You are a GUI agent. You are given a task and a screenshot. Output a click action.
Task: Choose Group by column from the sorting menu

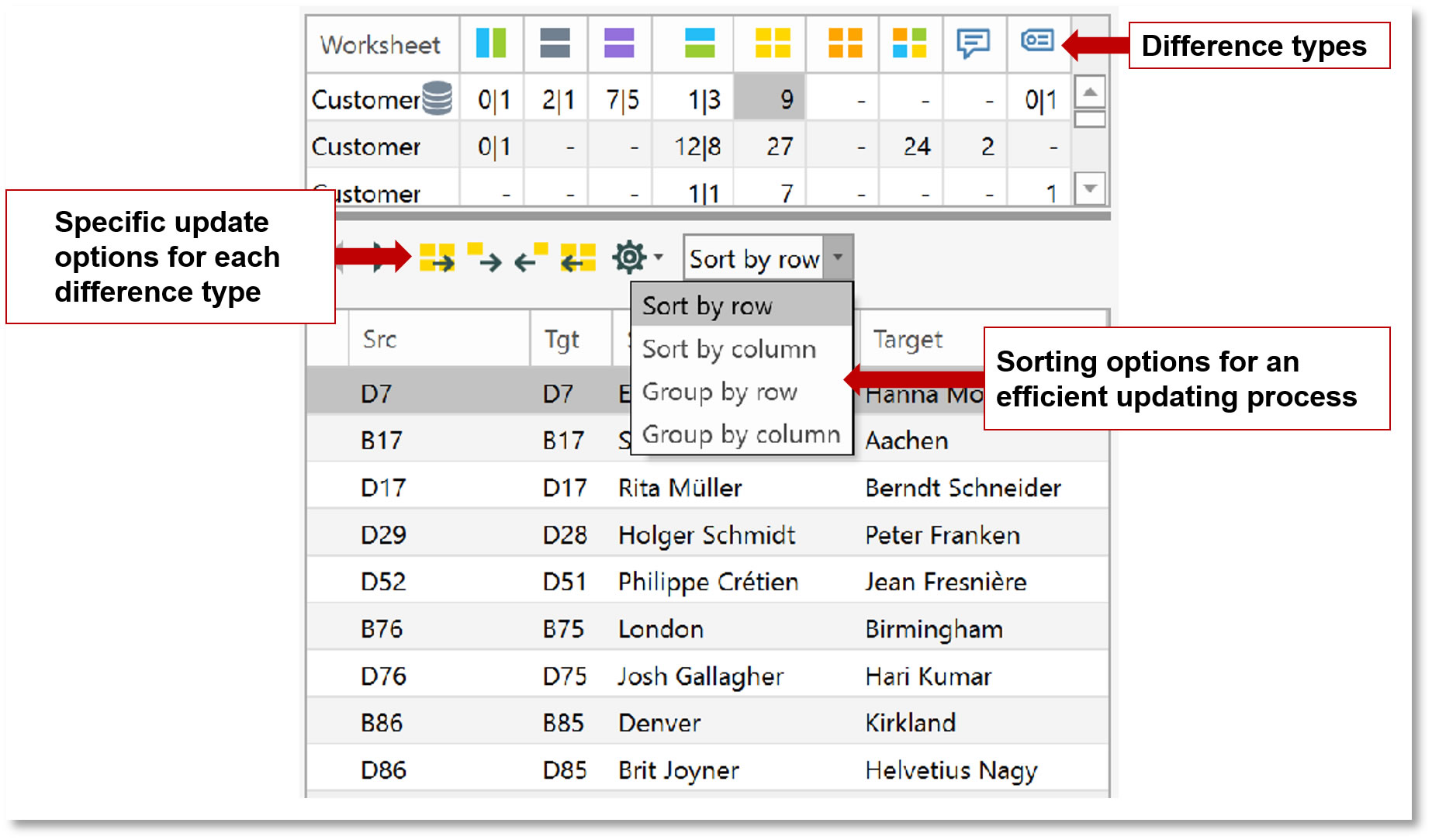tap(742, 434)
